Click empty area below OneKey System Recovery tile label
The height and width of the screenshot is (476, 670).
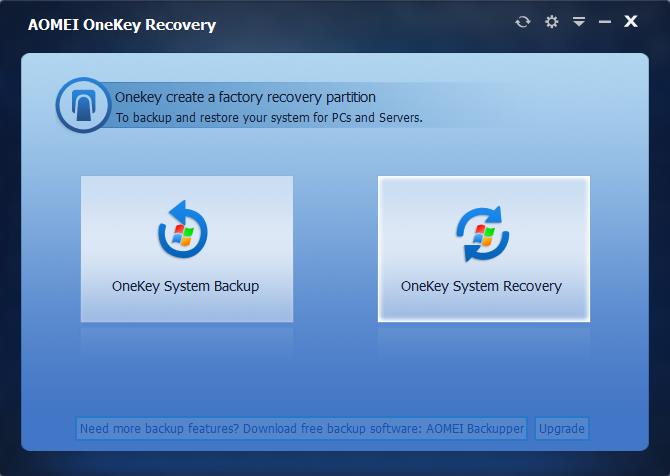(x=483, y=308)
